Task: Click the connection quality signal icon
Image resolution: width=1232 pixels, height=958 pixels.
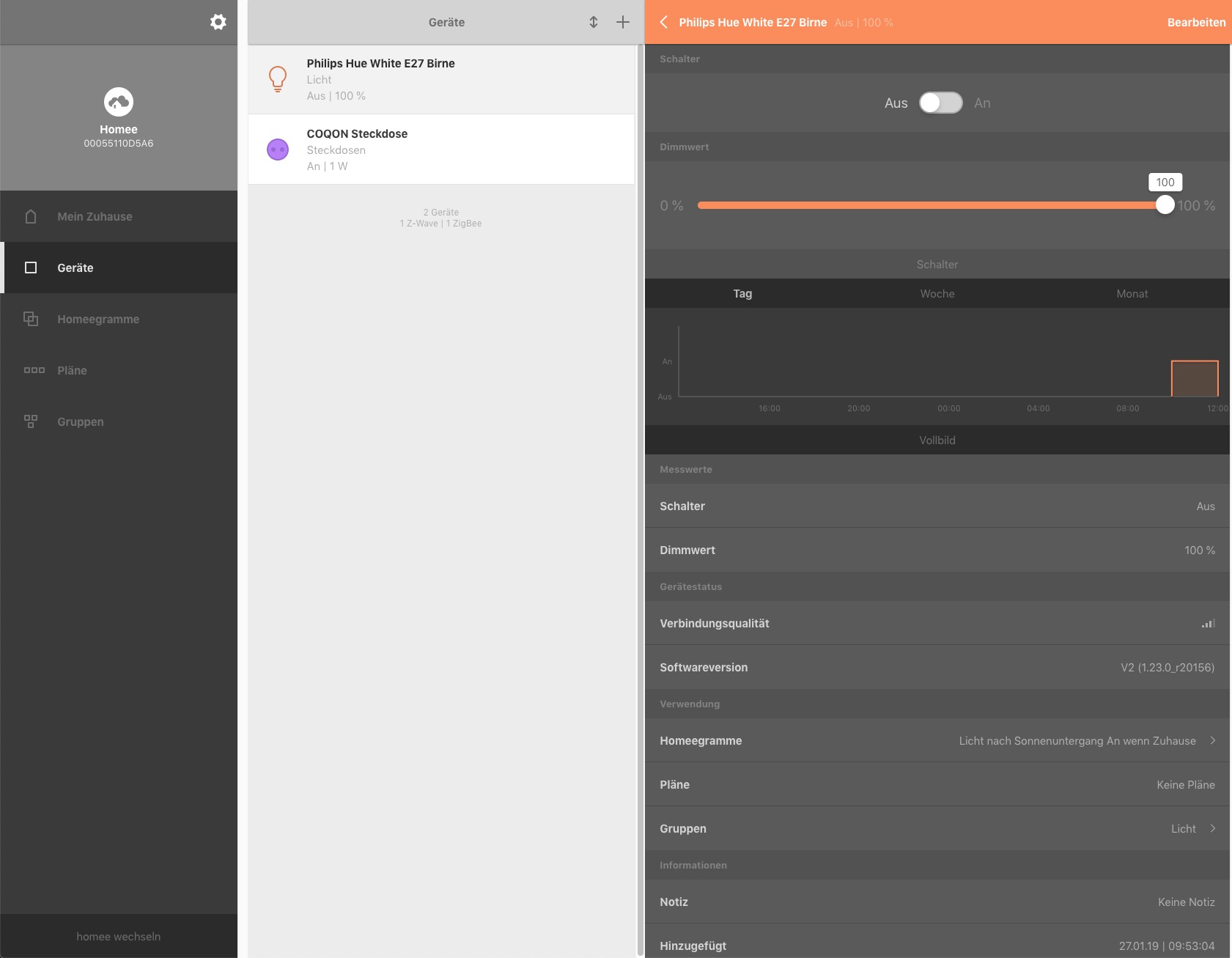Action: click(1208, 624)
